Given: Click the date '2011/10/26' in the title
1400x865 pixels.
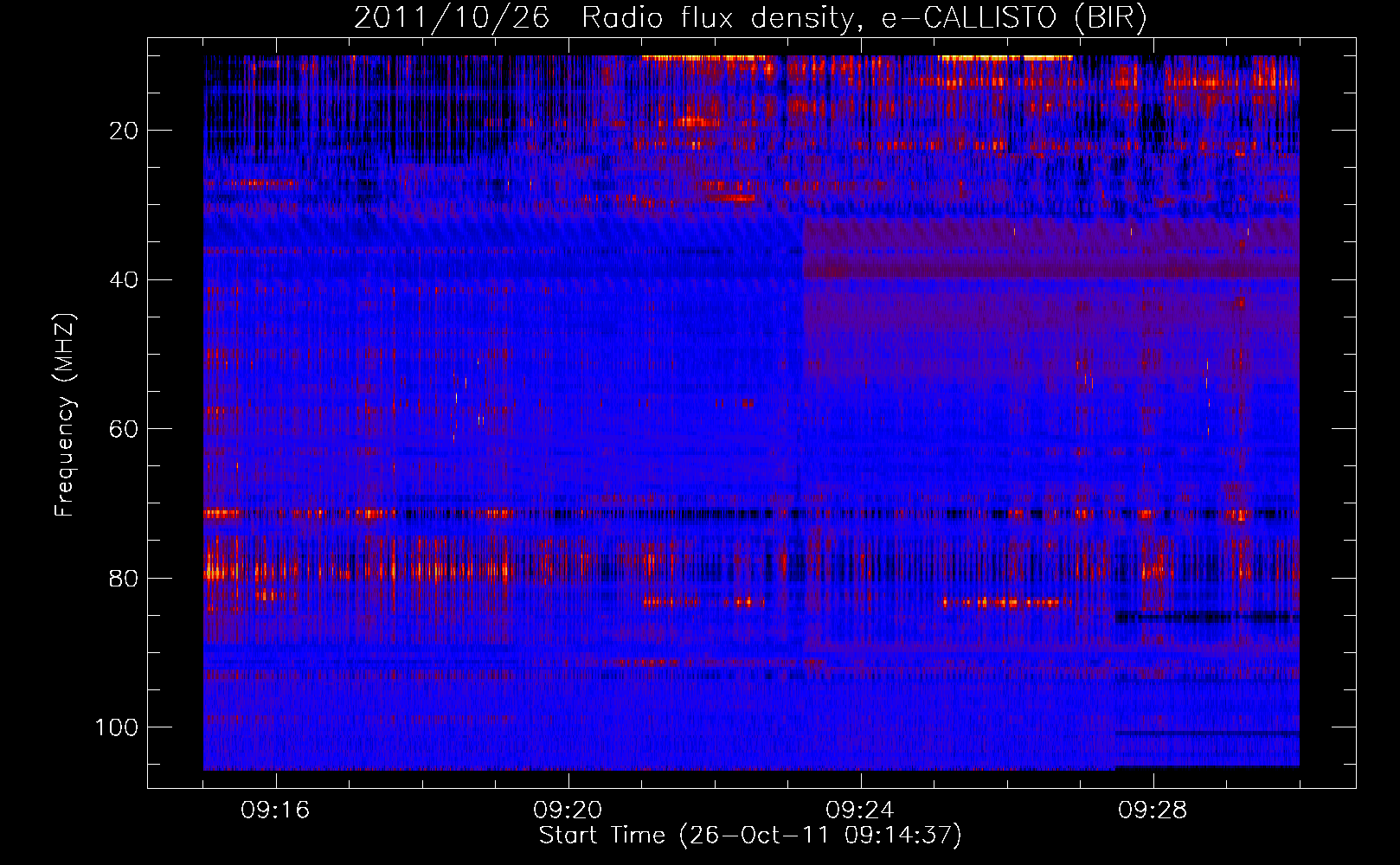Looking at the screenshot, I should 451,18.
